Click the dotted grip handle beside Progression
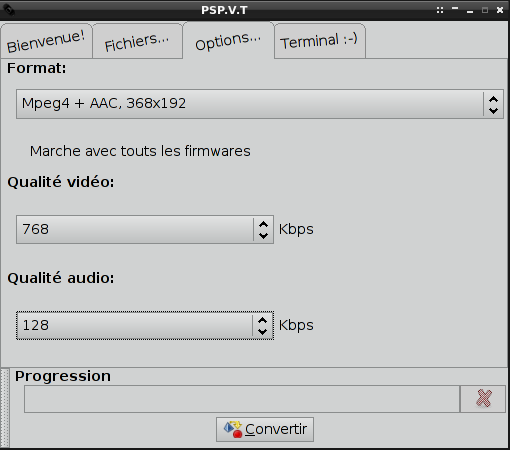The height and width of the screenshot is (450, 510). click(x=5, y=408)
